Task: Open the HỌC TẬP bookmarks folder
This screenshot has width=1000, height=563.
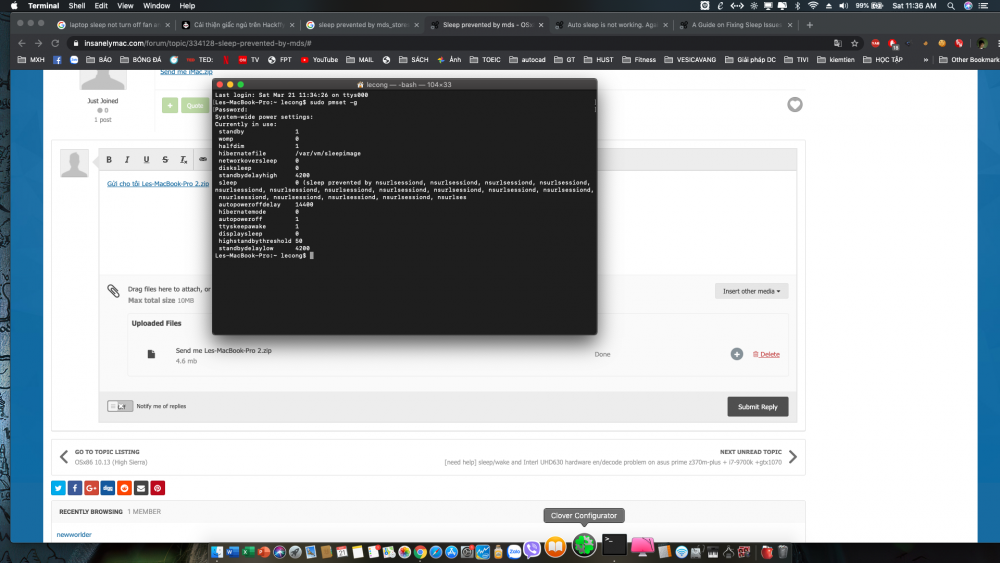Action: coord(883,60)
